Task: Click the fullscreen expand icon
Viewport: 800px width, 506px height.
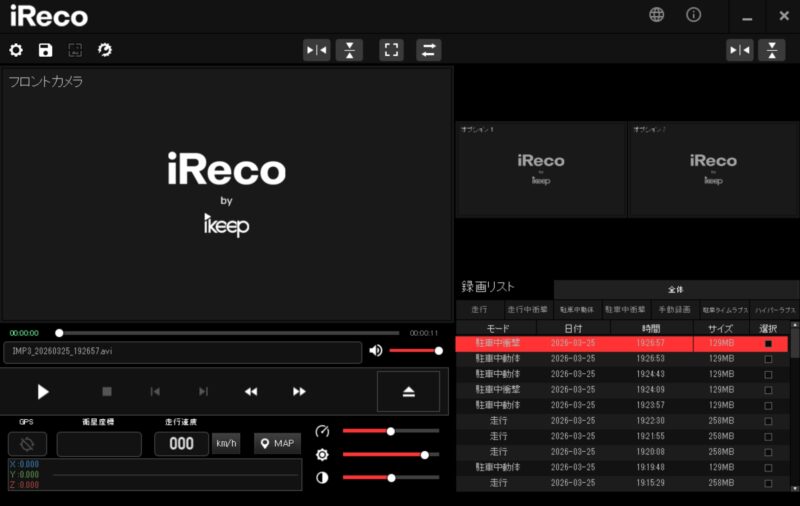Action: point(391,50)
